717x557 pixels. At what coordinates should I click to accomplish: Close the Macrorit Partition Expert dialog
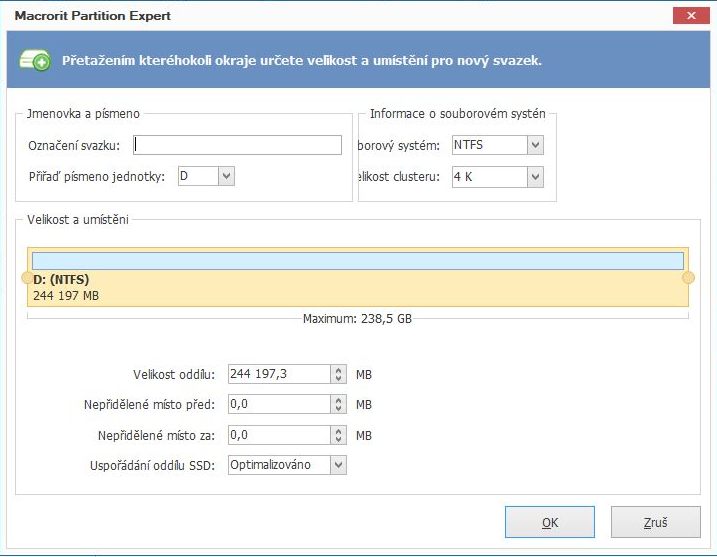[x=684, y=16]
